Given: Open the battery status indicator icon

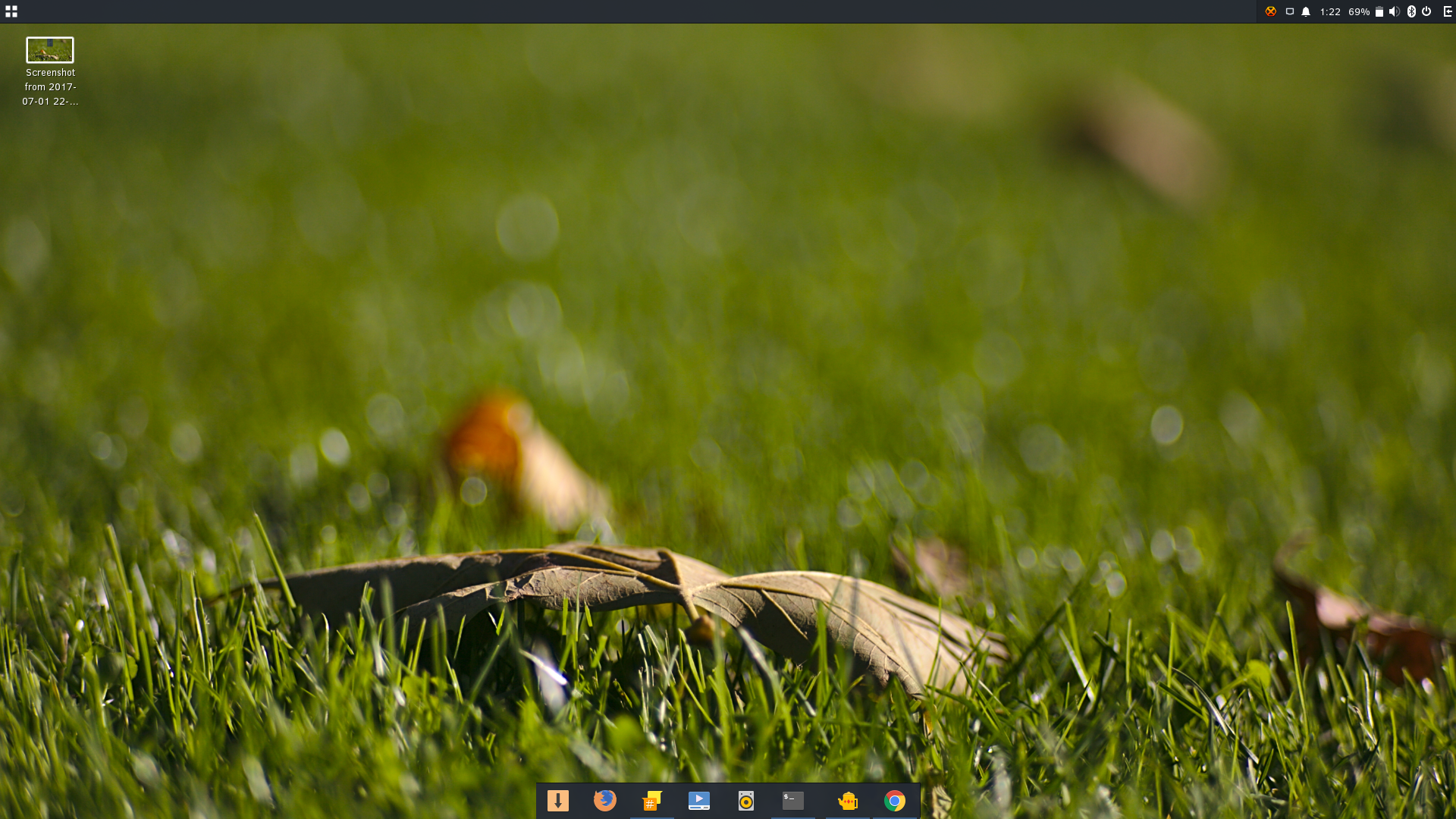Looking at the screenshot, I should 1379,11.
